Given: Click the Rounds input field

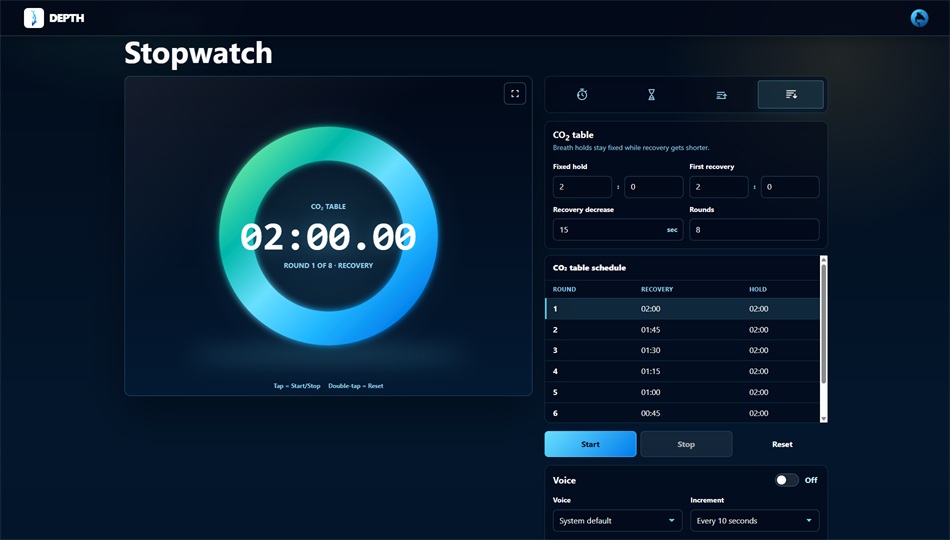Looking at the screenshot, I should click(754, 230).
